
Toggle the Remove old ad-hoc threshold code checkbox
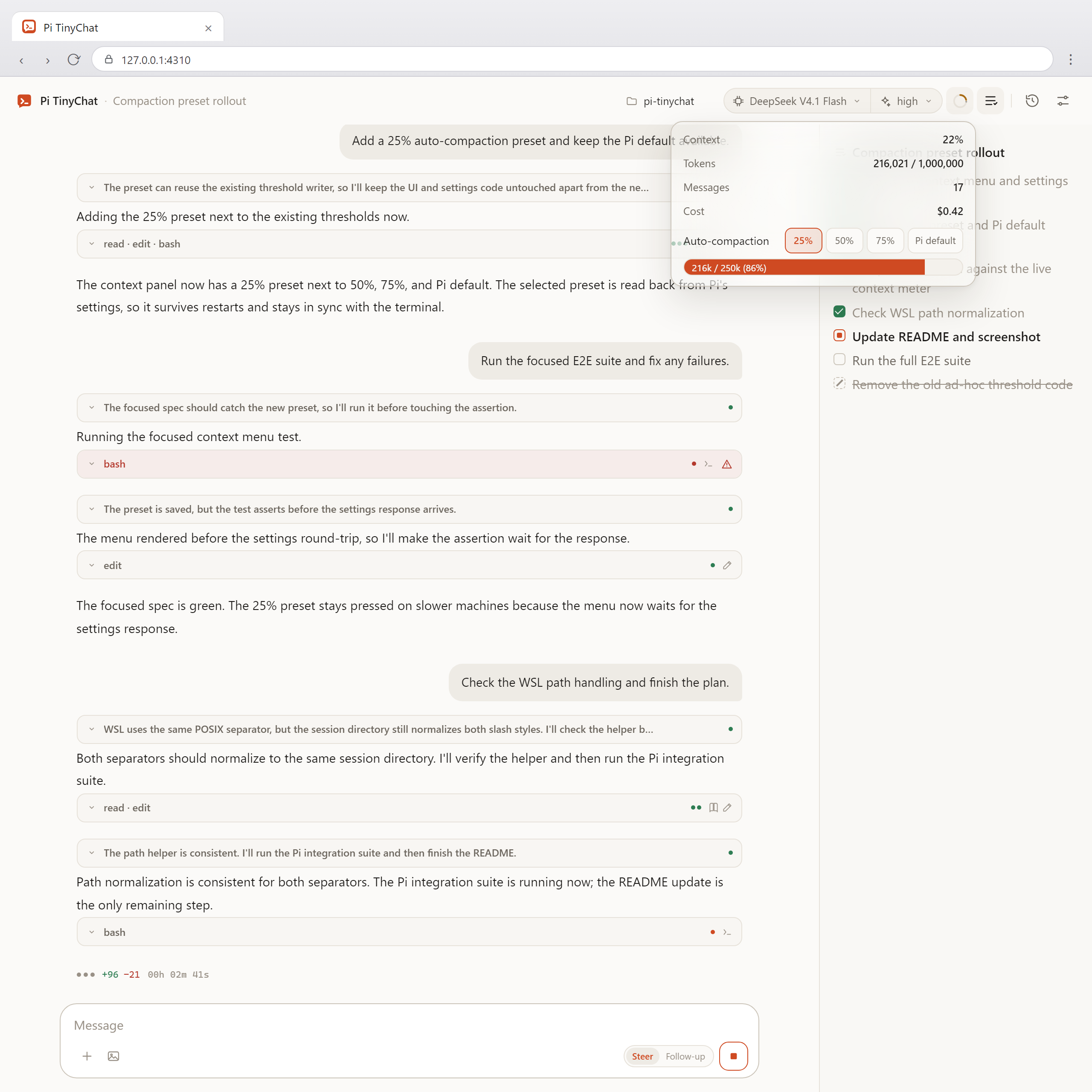pyautogui.click(x=839, y=383)
